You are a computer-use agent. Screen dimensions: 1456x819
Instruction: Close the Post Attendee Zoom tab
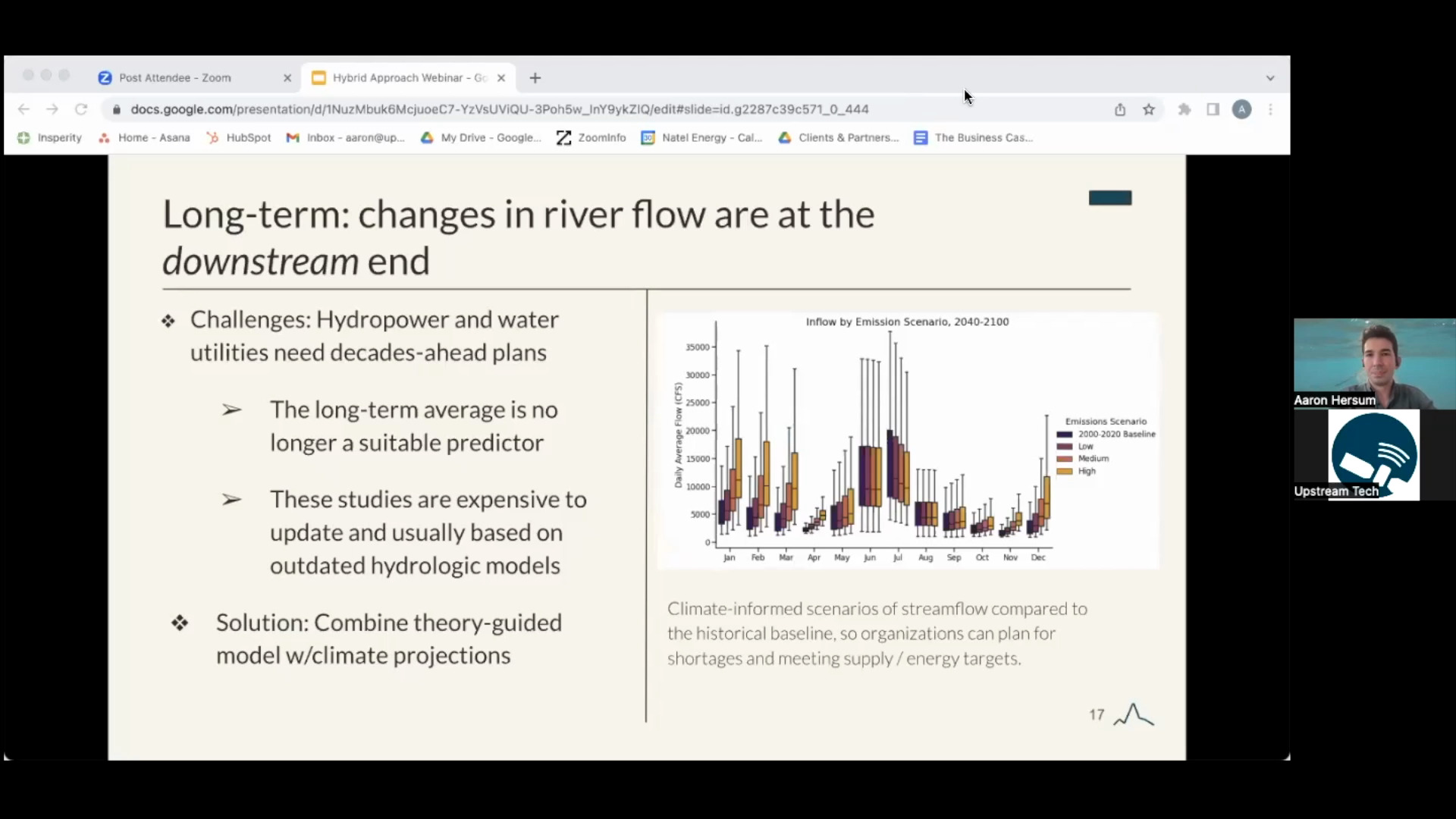(x=287, y=77)
